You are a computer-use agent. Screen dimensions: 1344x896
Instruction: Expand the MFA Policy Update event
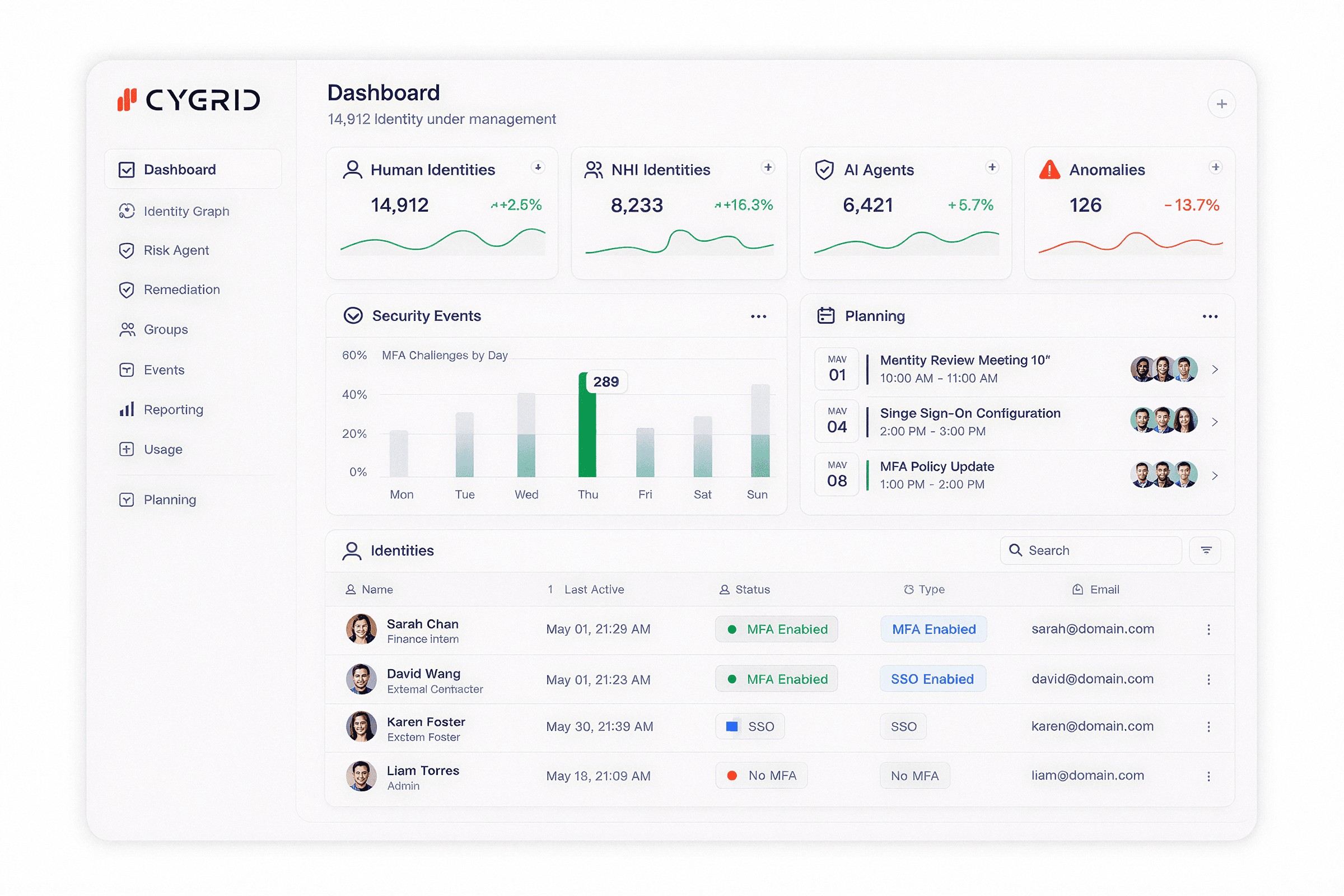(x=1215, y=475)
